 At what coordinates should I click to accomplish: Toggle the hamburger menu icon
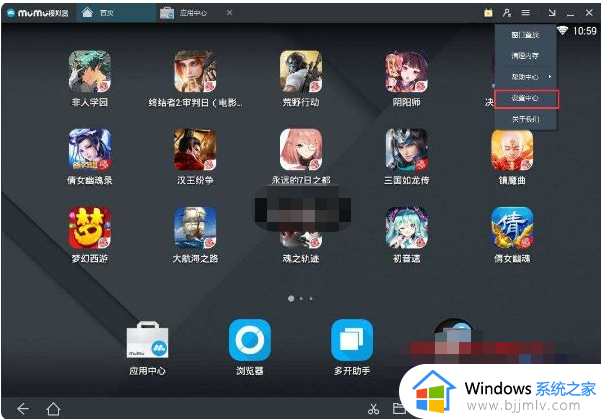[526, 13]
